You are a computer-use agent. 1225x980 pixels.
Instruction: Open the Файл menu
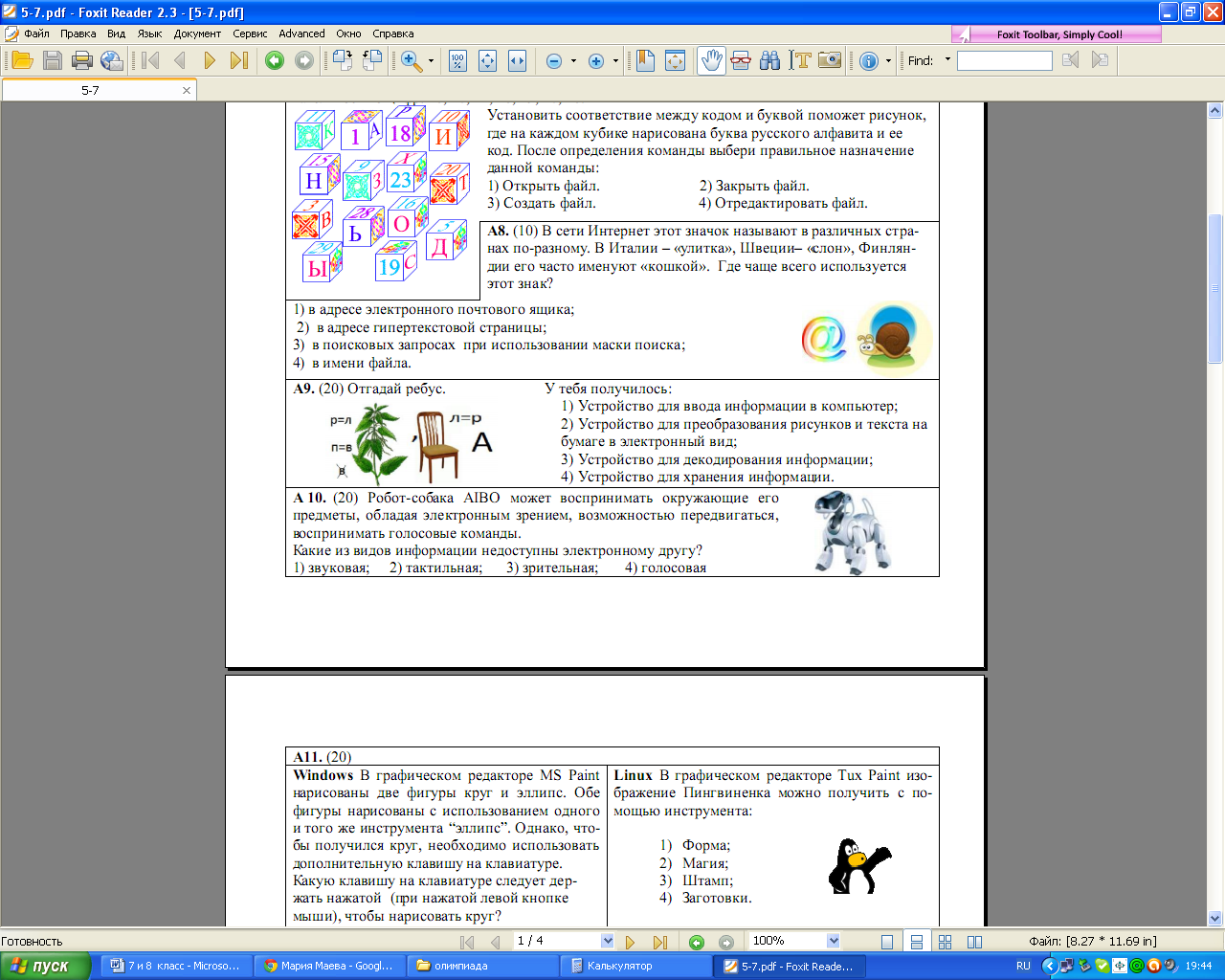[36, 33]
